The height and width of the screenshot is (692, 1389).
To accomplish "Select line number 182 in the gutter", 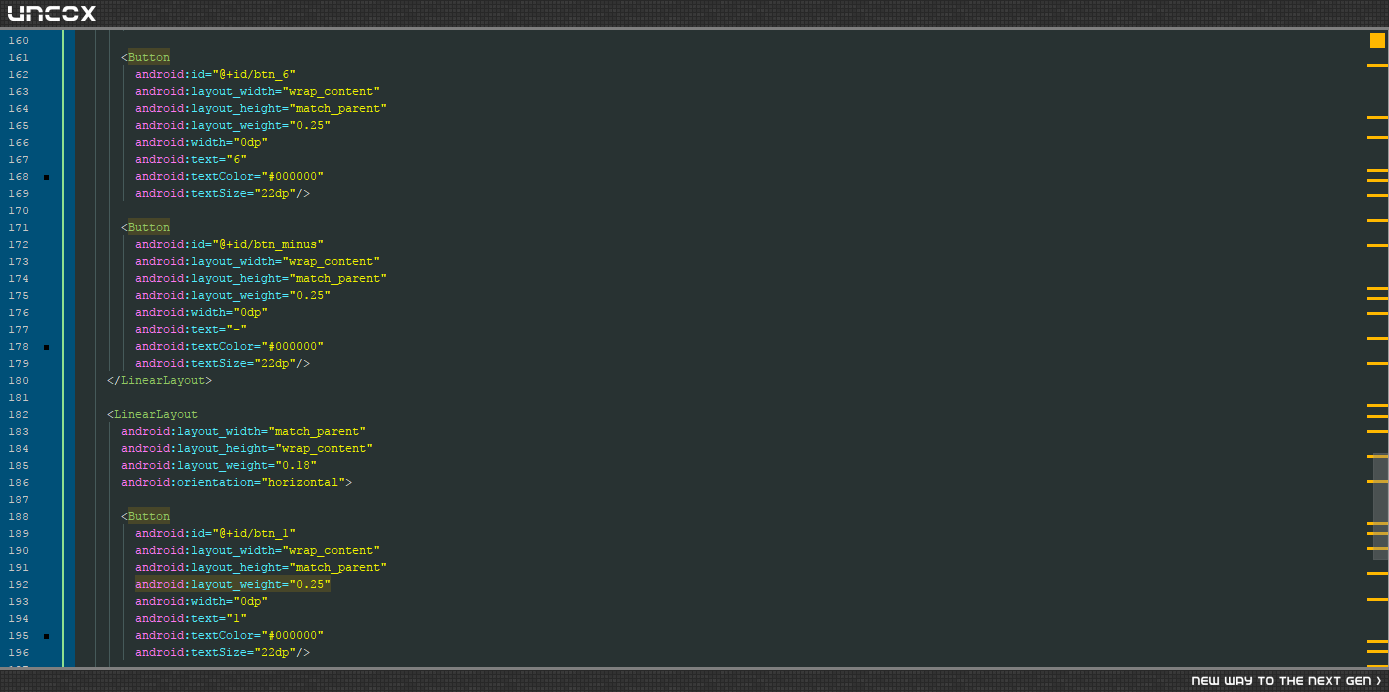I will [18, 414].
